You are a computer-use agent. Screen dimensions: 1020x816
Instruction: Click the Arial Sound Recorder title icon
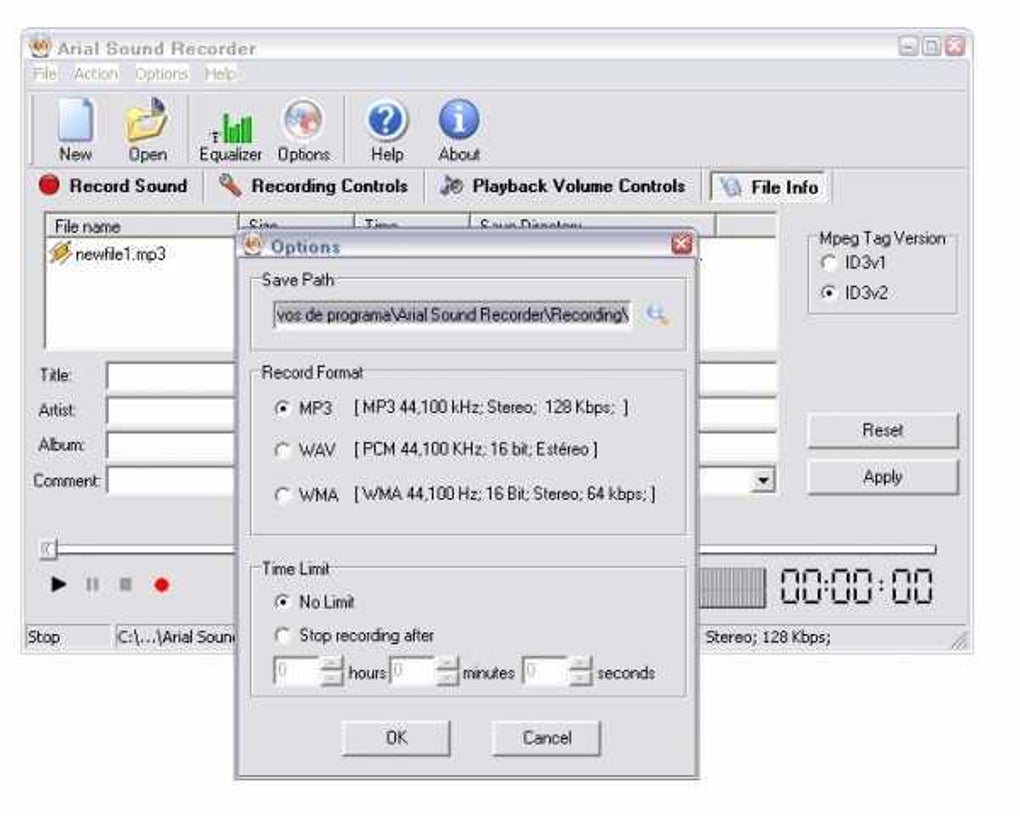[x=40, y=47]
